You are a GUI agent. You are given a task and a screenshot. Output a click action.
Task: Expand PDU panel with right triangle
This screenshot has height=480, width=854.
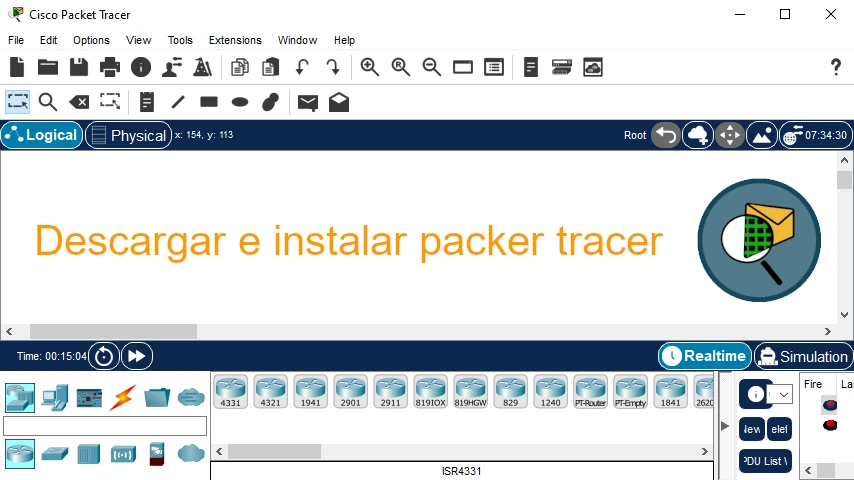point(725,426)
